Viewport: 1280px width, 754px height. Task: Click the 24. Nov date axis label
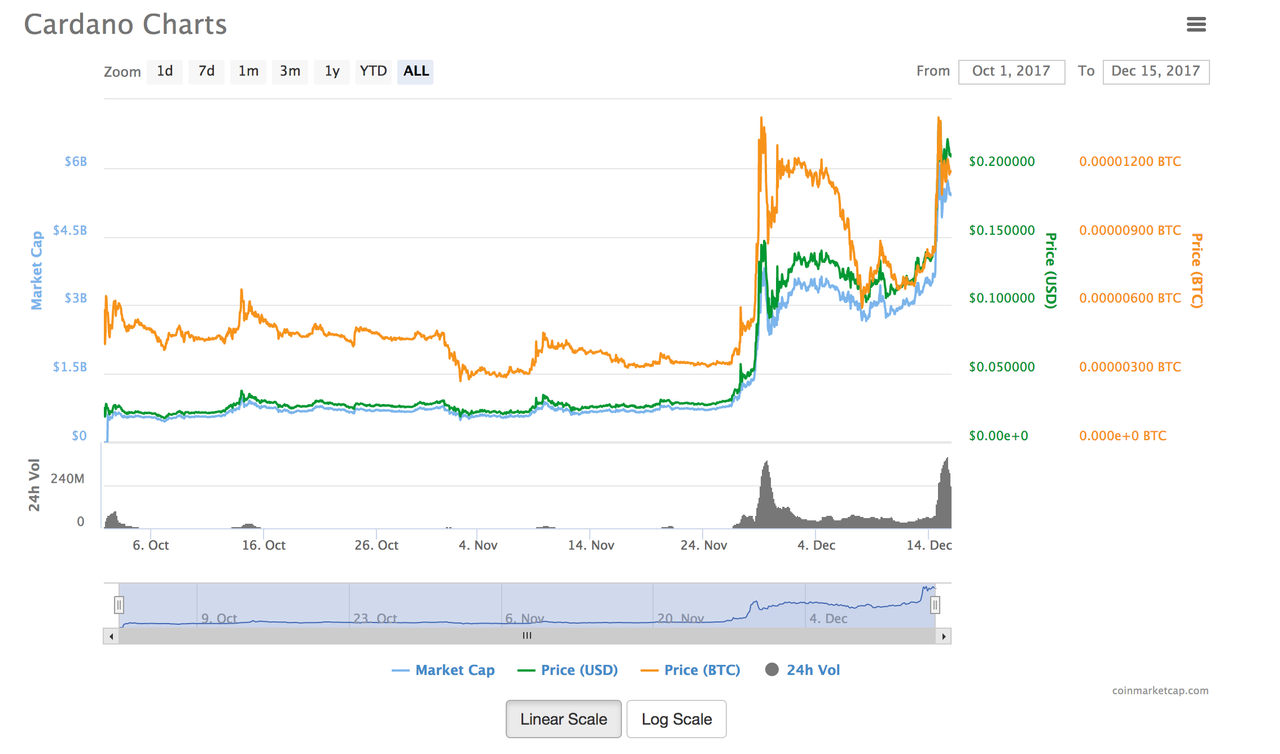[703, 545]
